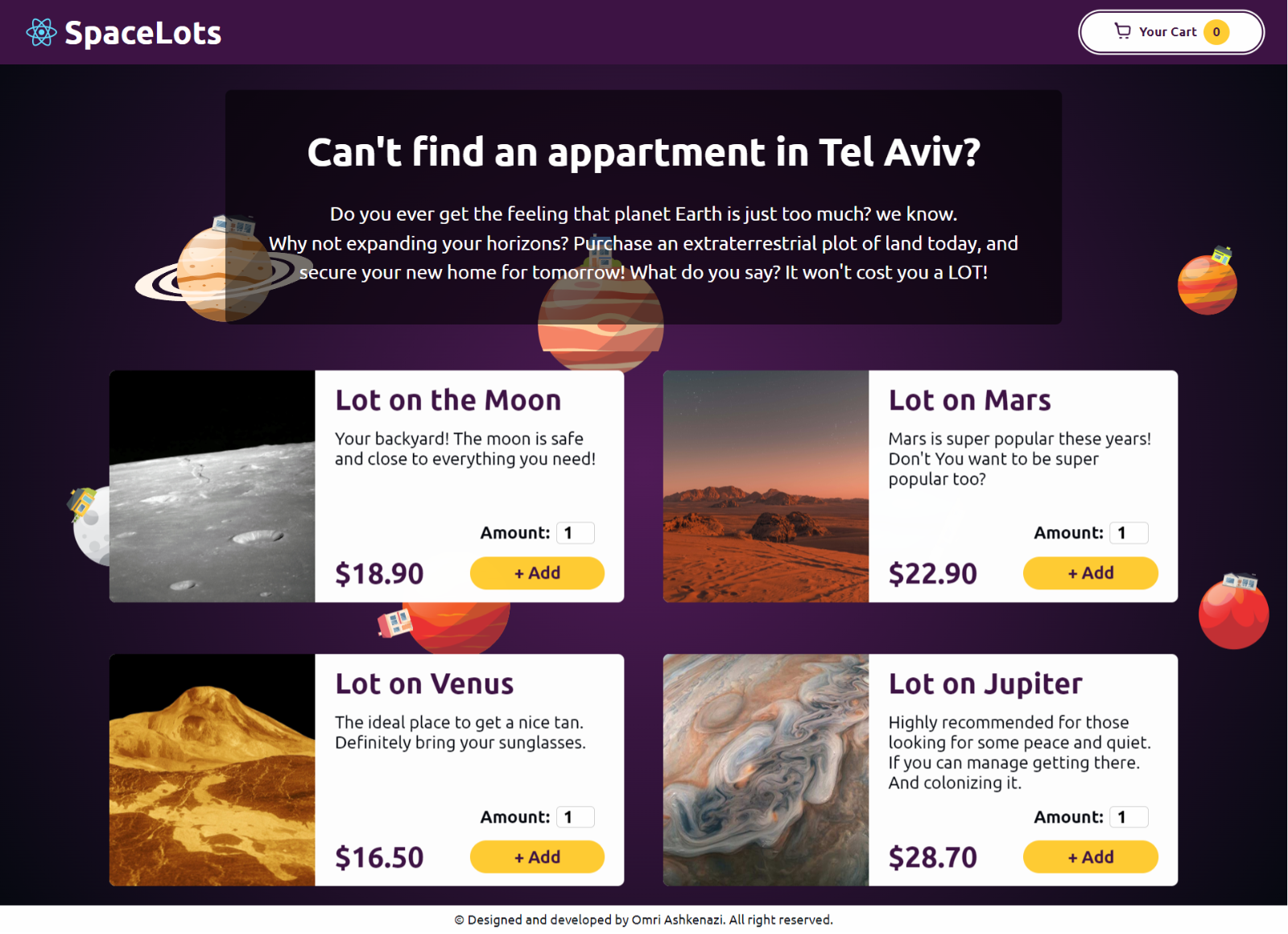1288x934 pixels.
Task: Click the grey moon with satellite illustration
Action: coord(89,525)
